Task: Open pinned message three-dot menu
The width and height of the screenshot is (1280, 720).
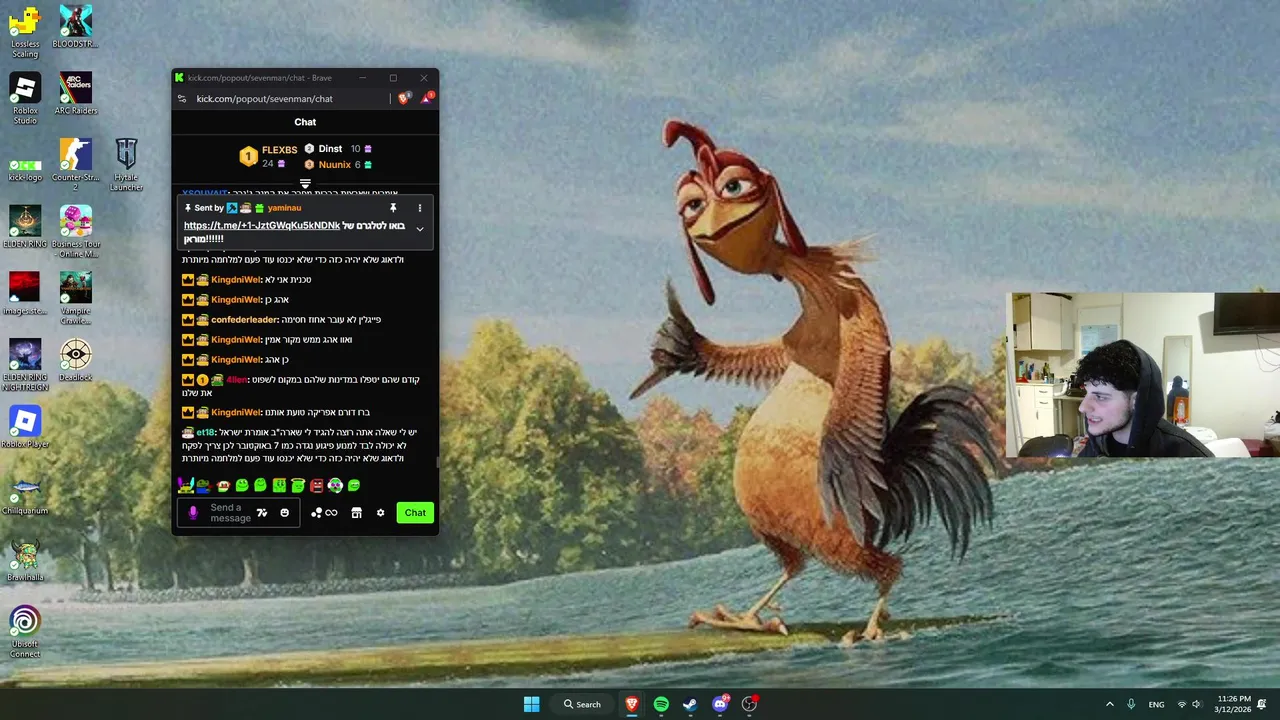Action: tap(420, 208)
